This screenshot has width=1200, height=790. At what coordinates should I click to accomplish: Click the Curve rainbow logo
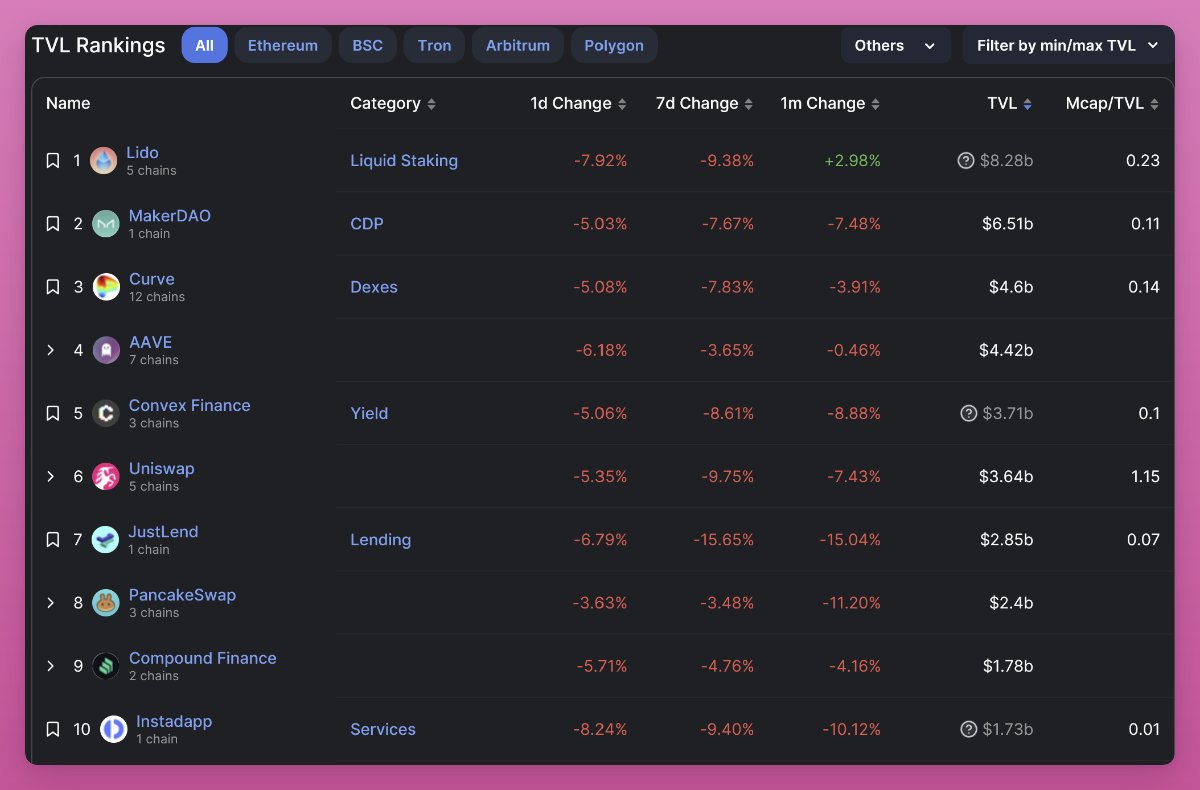tap(106, 287)
